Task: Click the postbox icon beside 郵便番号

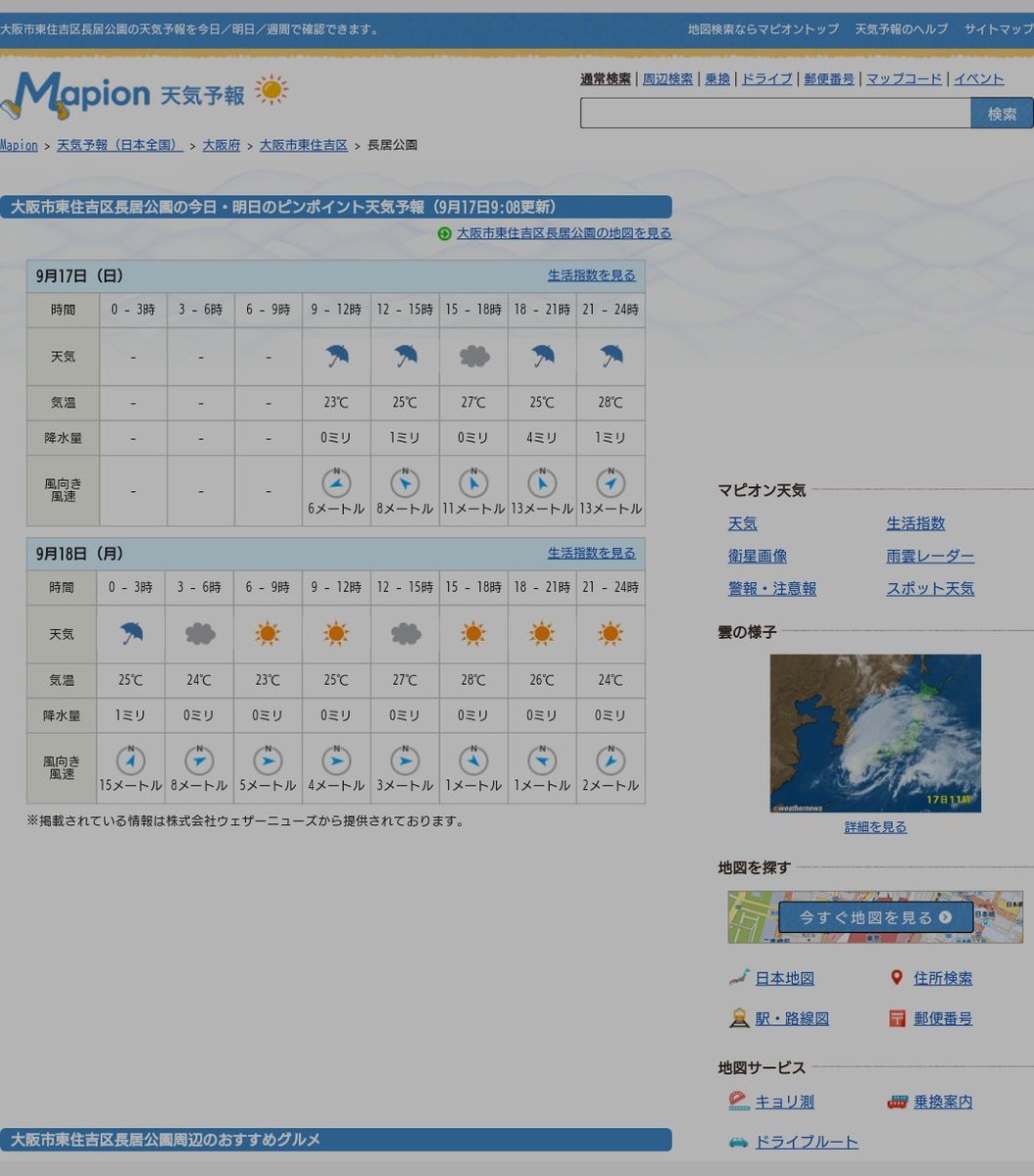Action: [x=897, y=1018]
